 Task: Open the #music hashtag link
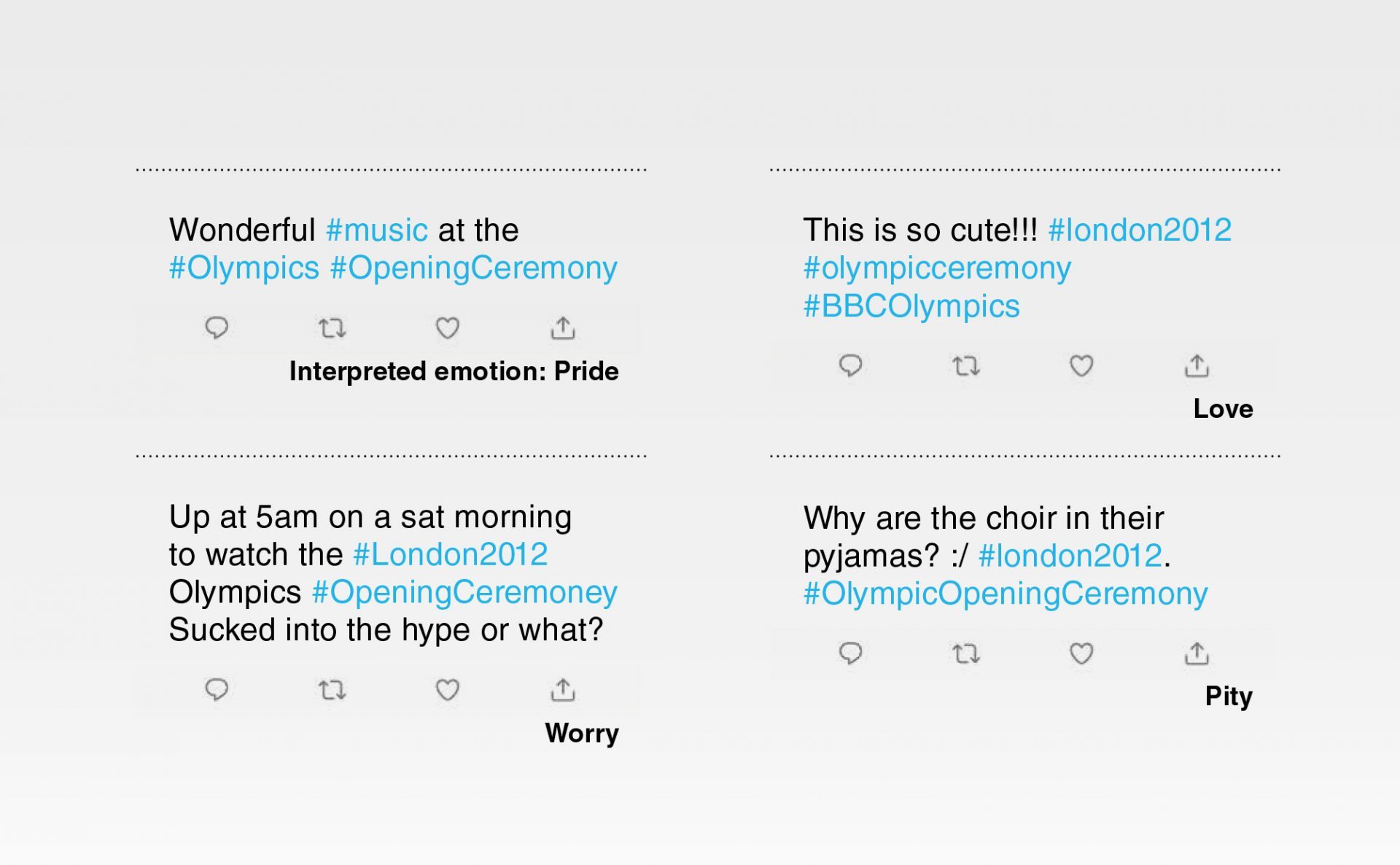[376, 230]
